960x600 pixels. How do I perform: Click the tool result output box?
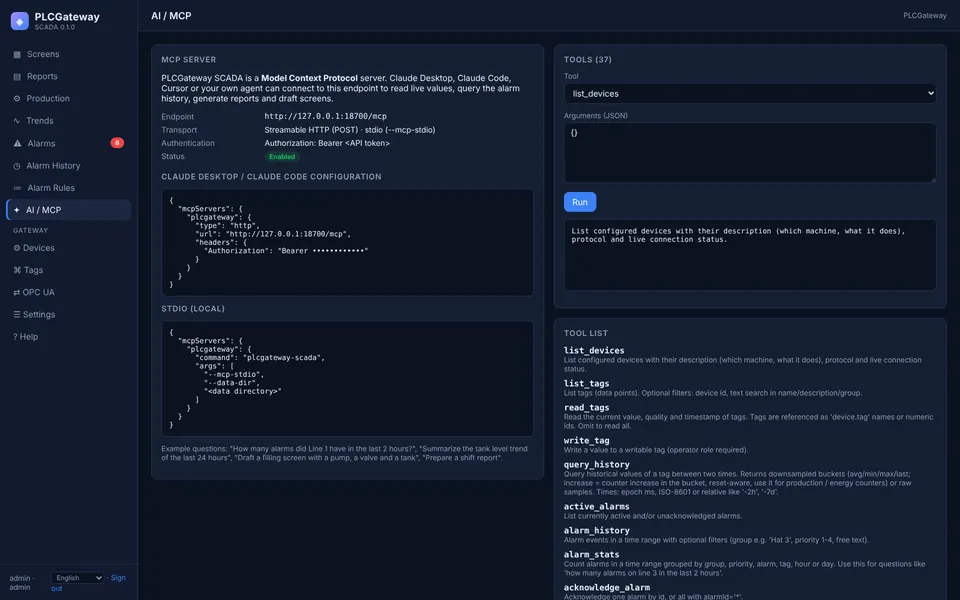(x=749, y=254)
